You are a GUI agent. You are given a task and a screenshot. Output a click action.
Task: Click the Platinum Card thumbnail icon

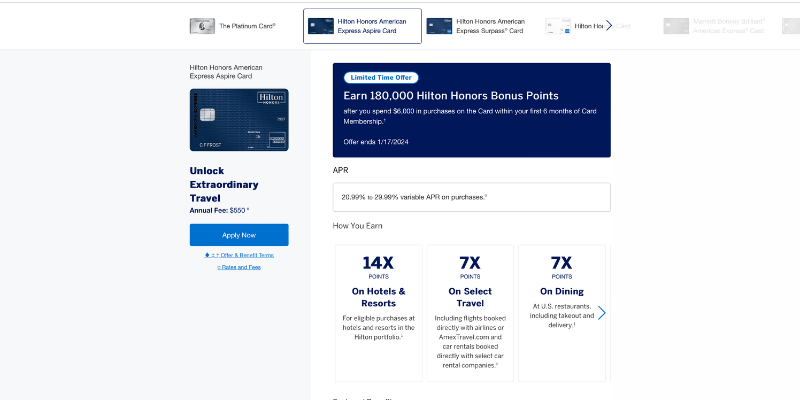pos(202,26)
